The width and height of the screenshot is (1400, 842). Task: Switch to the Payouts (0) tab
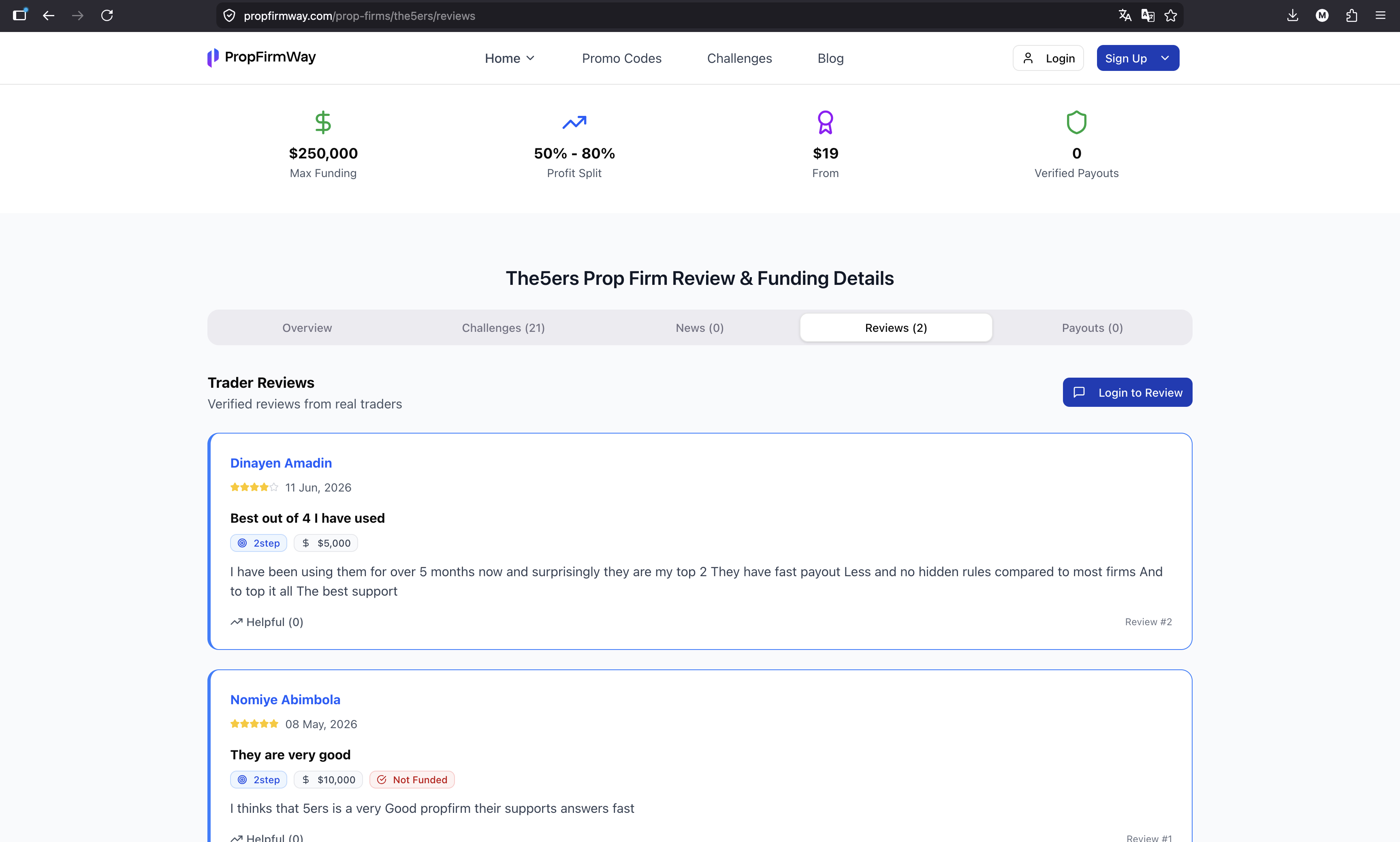tap(1092, 327)
